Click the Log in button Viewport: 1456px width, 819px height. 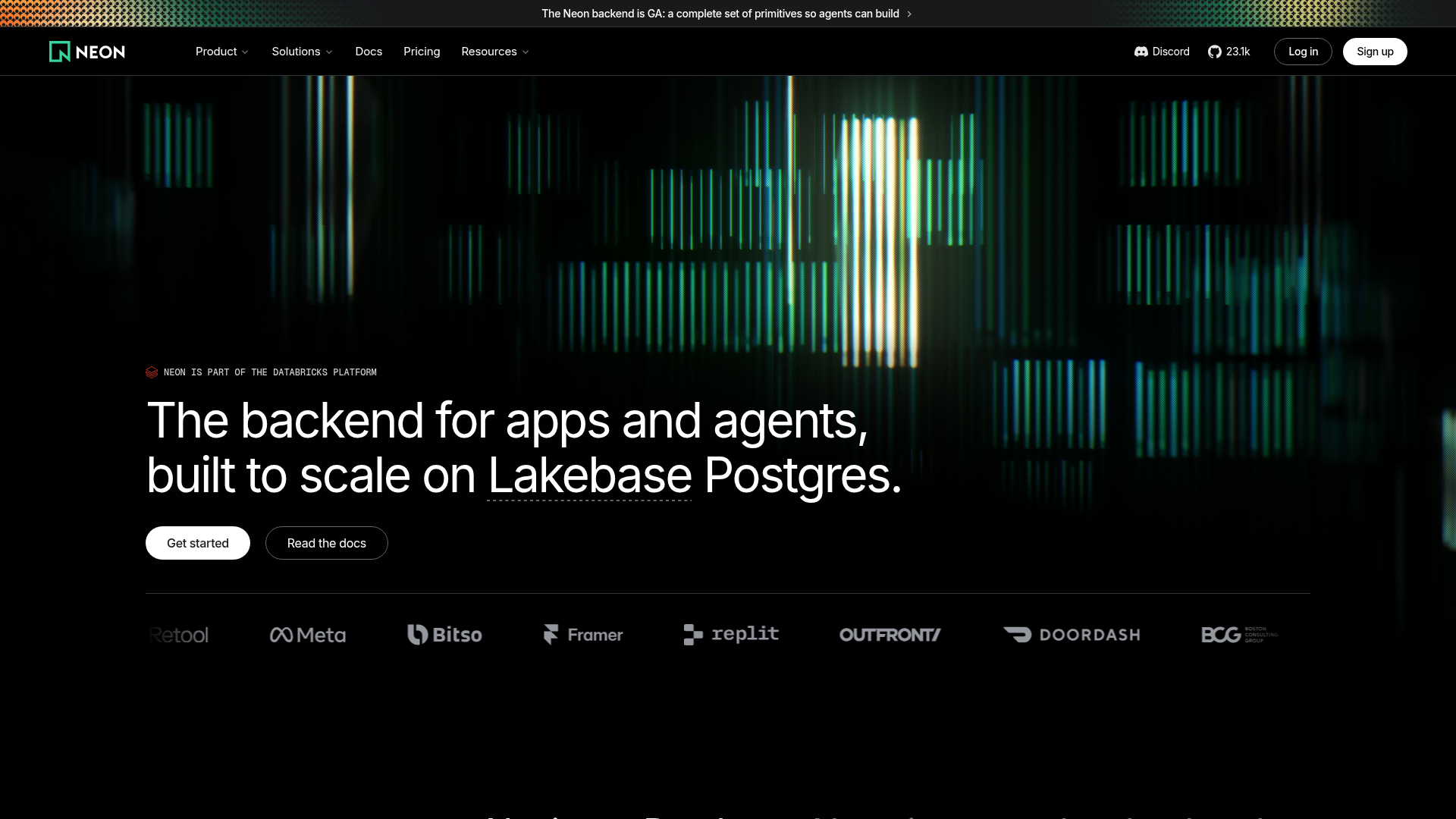[1303, 52]
